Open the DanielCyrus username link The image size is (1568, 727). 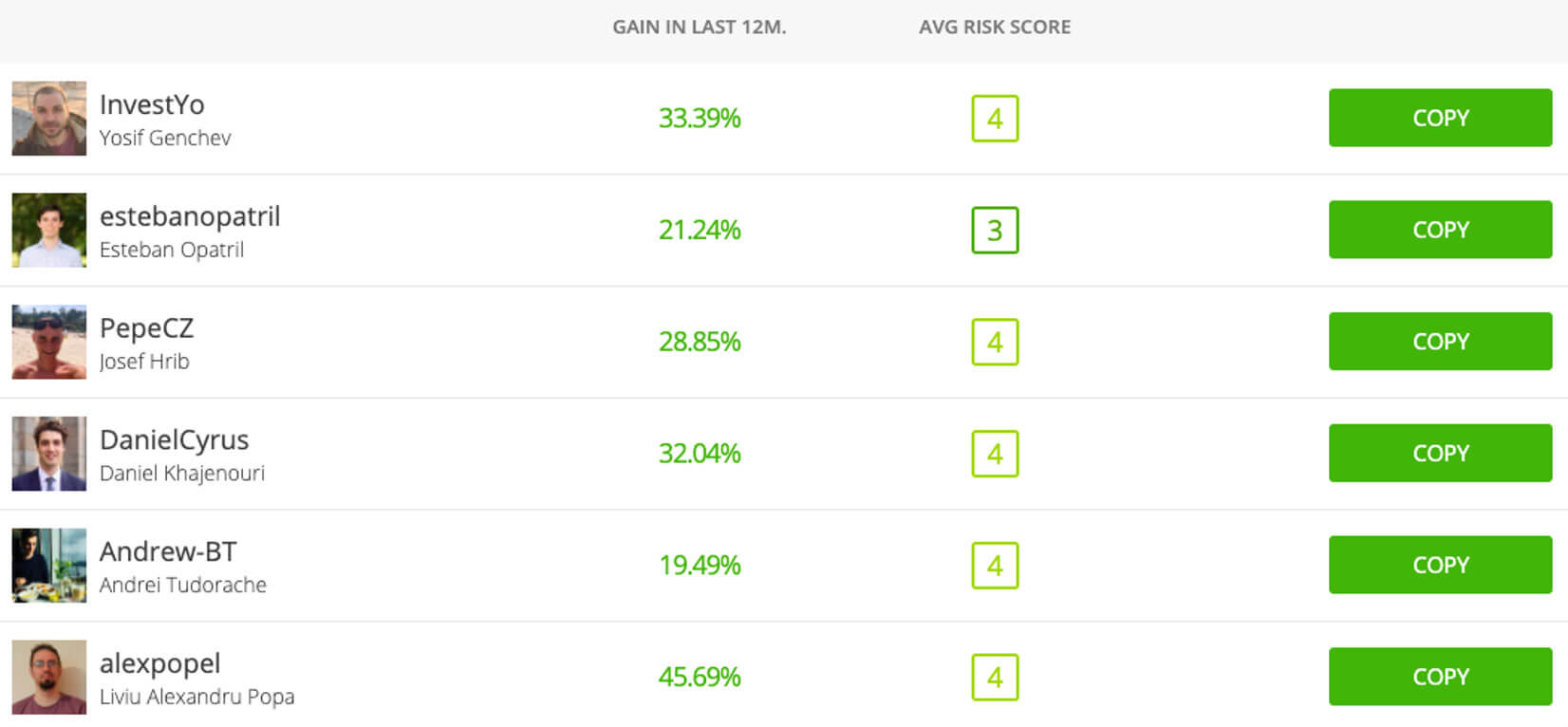[x=174, y=439]
